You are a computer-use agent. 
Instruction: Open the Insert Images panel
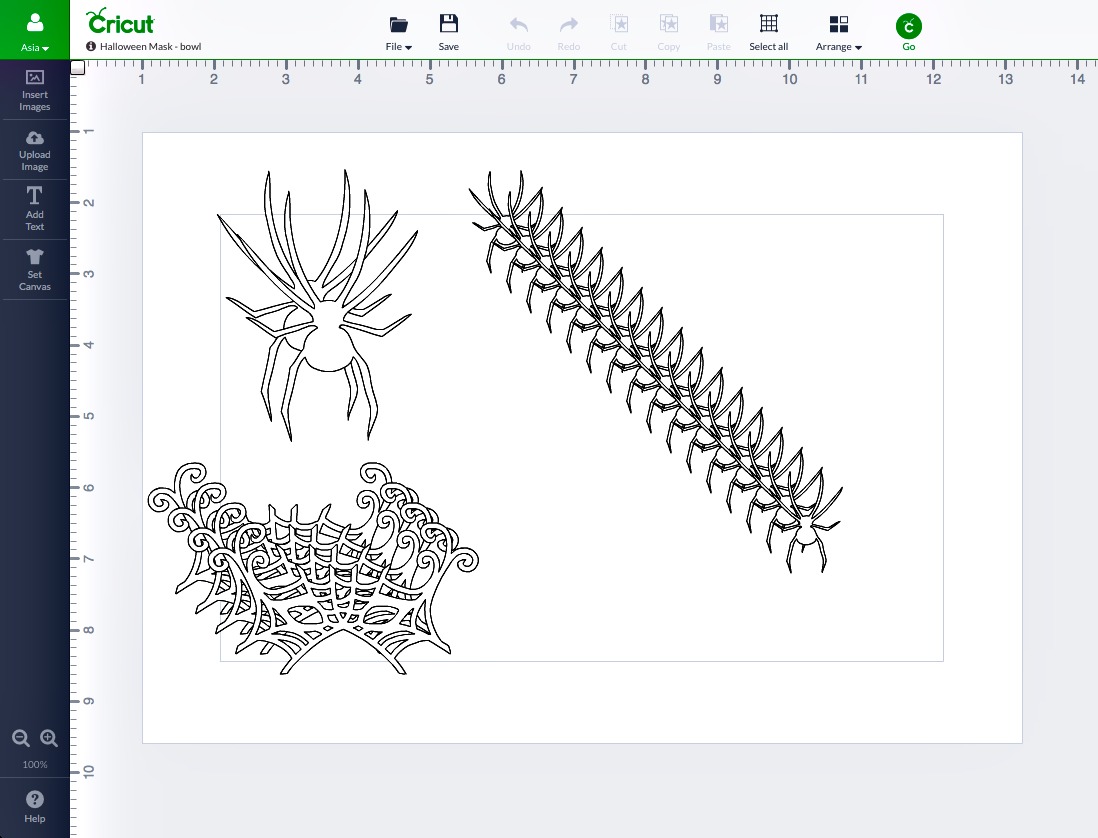34,89
